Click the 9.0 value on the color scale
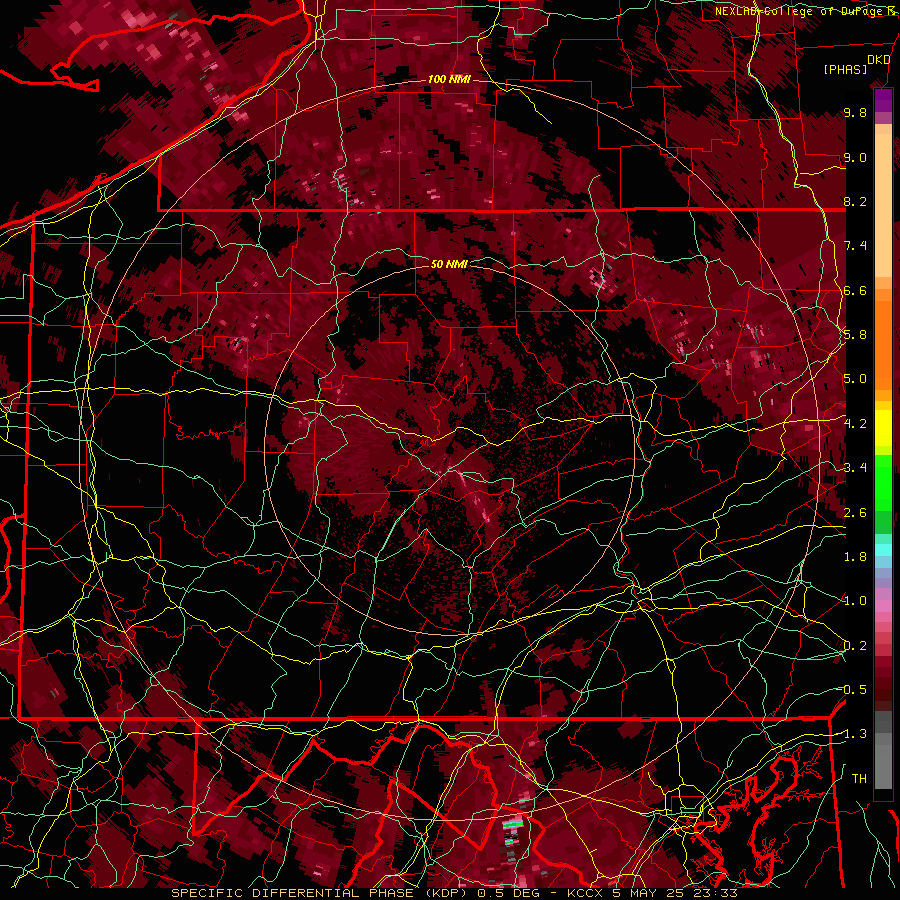The image size is (900, 900). [855, 157]
